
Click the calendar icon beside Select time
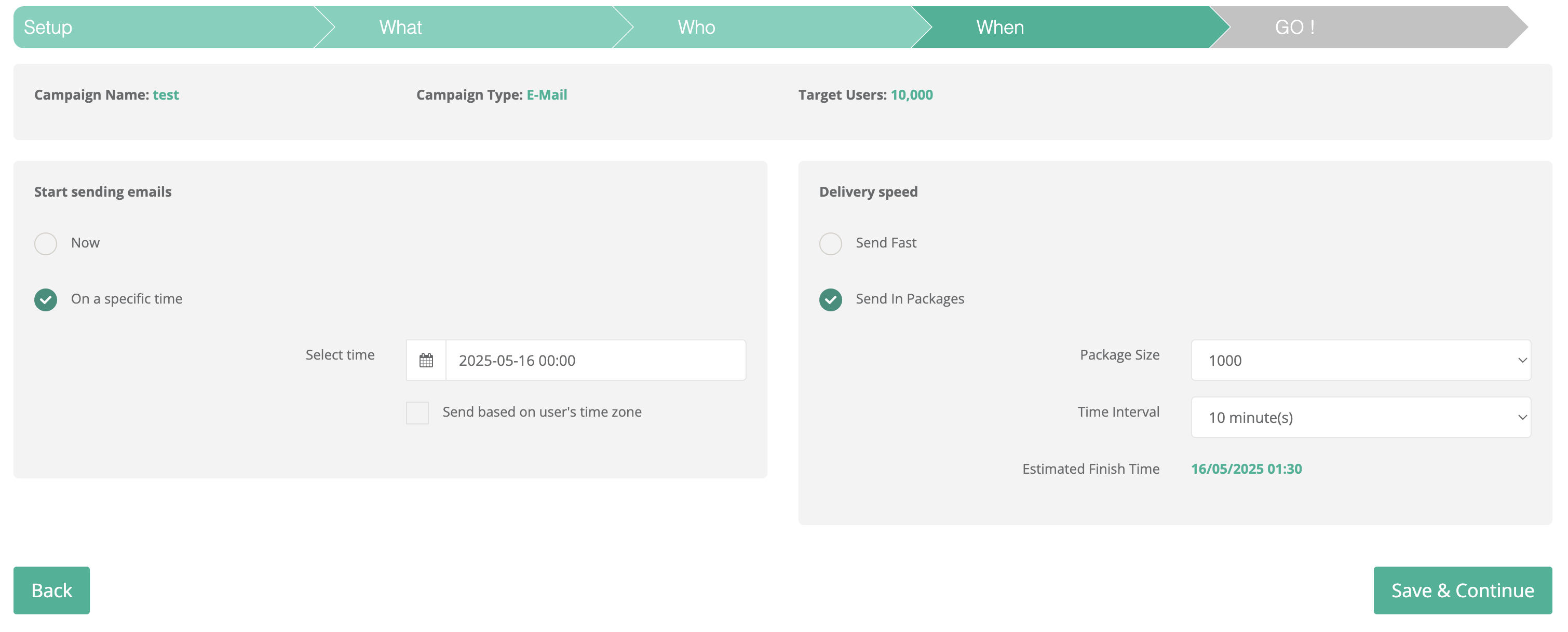[426, 360]
